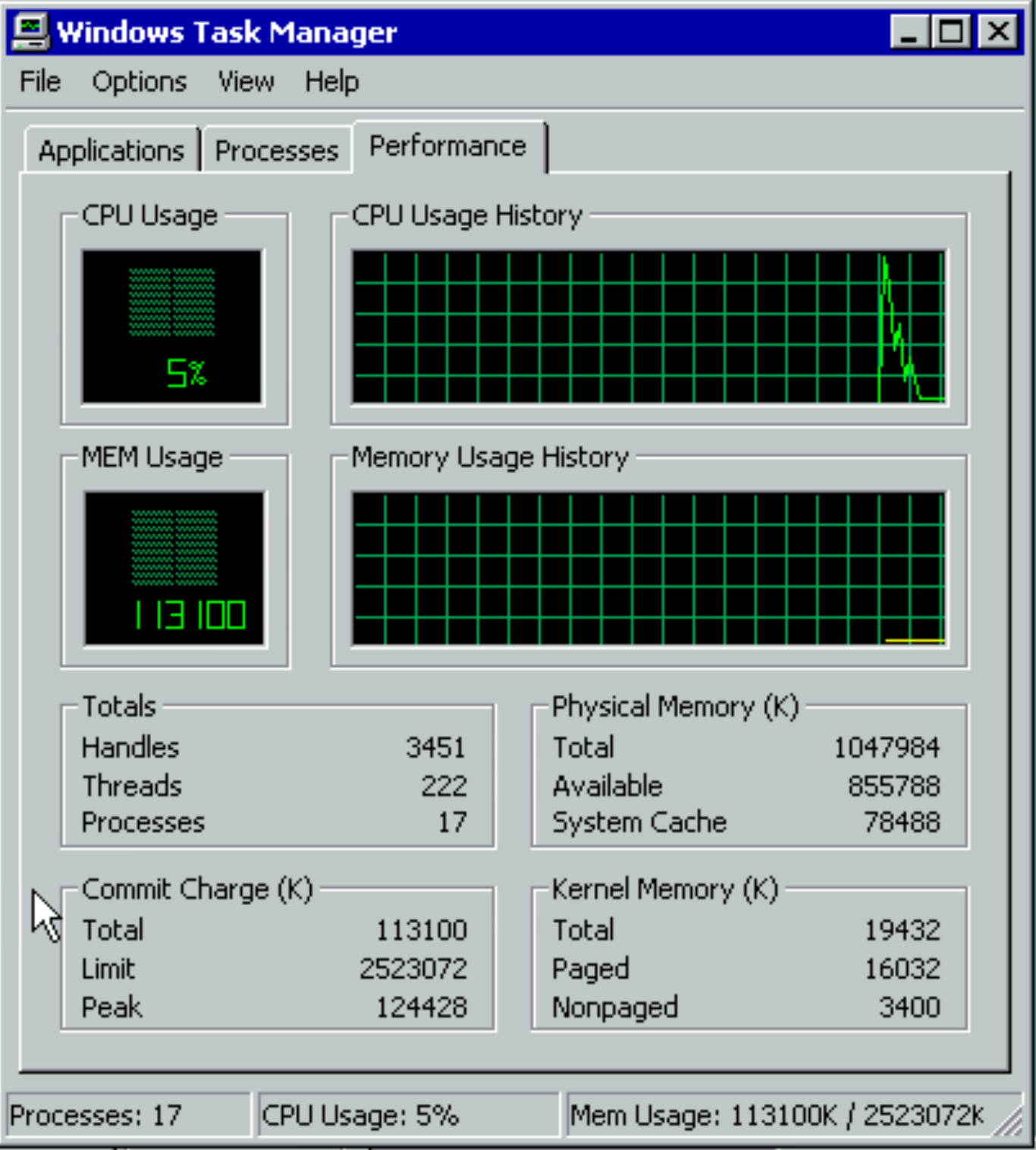The width and height of the screenshot is (1036, 1150).
Task: Open the Options menu
Action: [x=140, y=81]
